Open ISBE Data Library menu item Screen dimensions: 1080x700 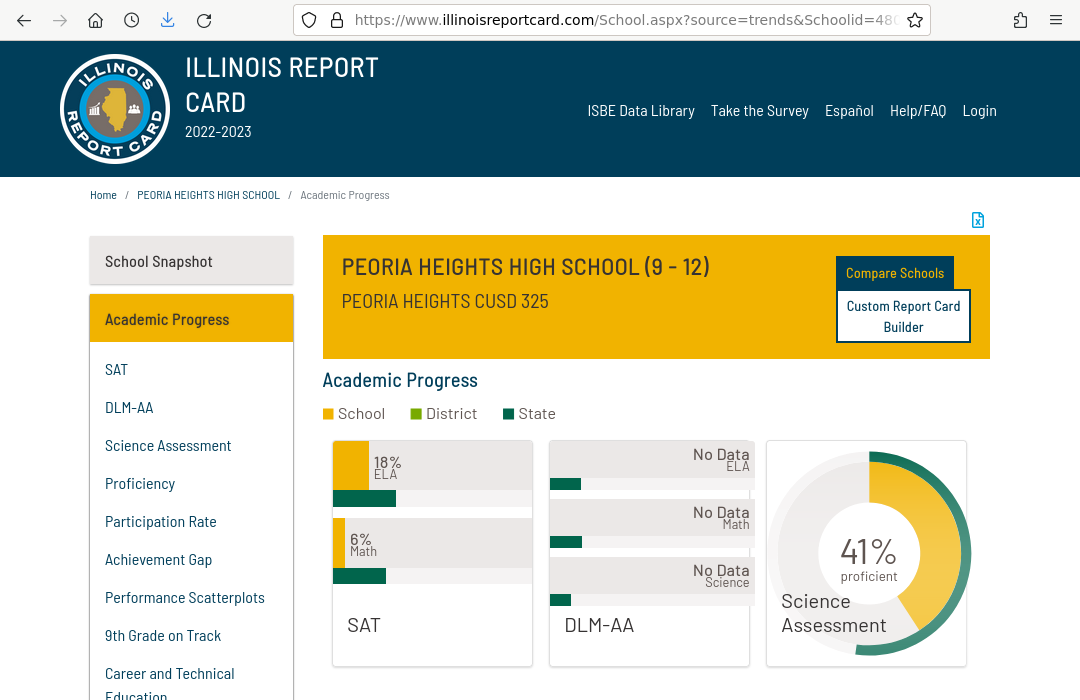click(640, 111)
